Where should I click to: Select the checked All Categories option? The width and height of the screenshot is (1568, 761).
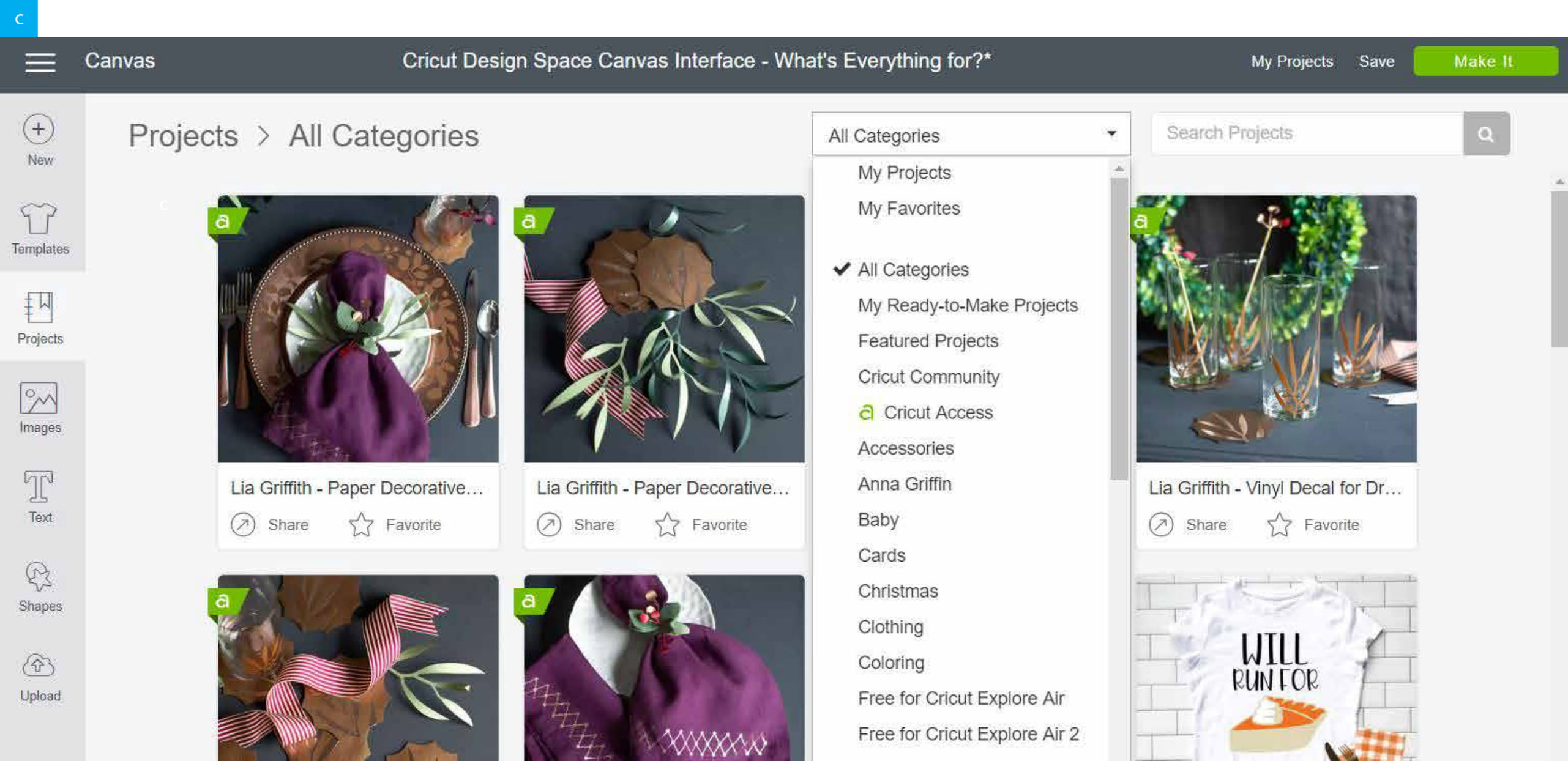coord(913,269)
